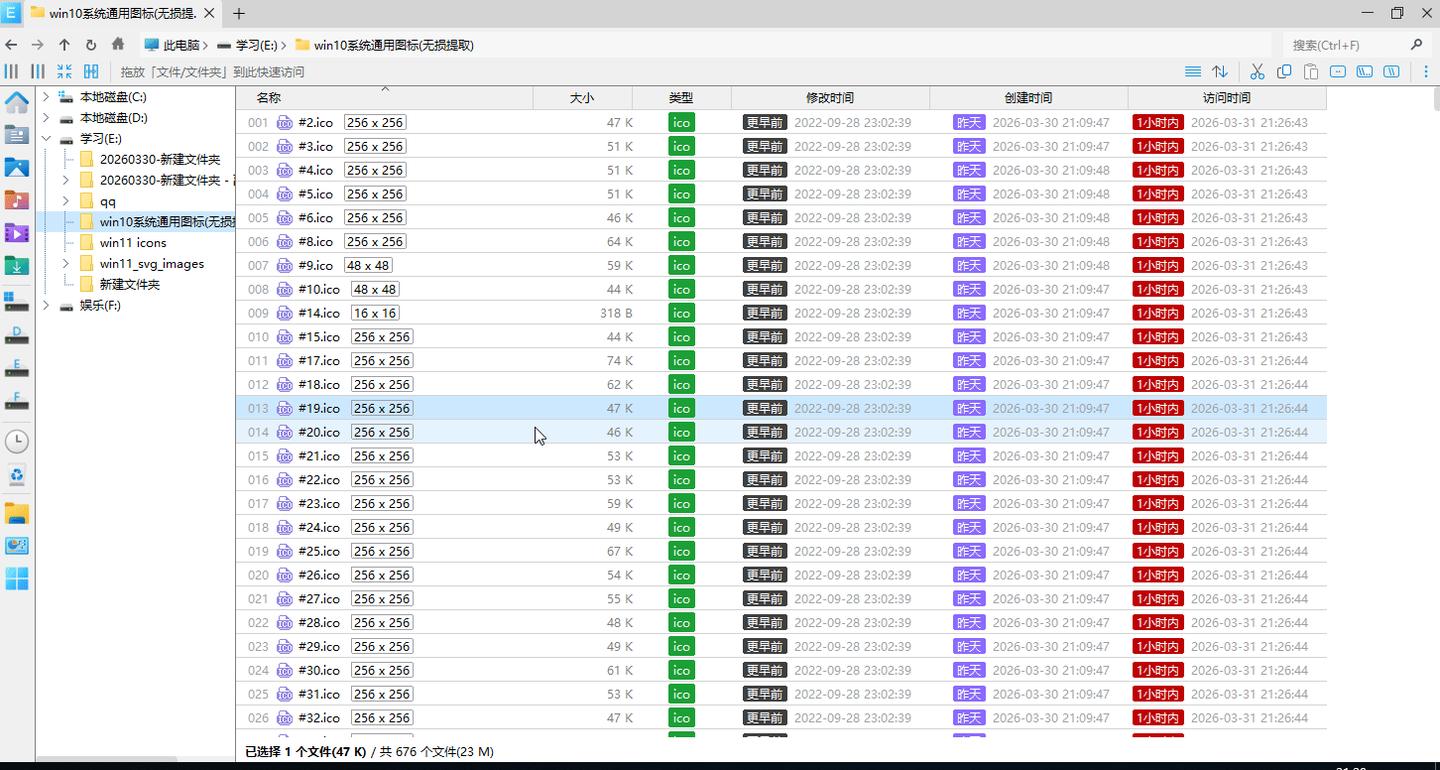1440x770 pixels.
Task: Click 此电脑 in the address breadcrumb
Action: click(x=181, y=45)
